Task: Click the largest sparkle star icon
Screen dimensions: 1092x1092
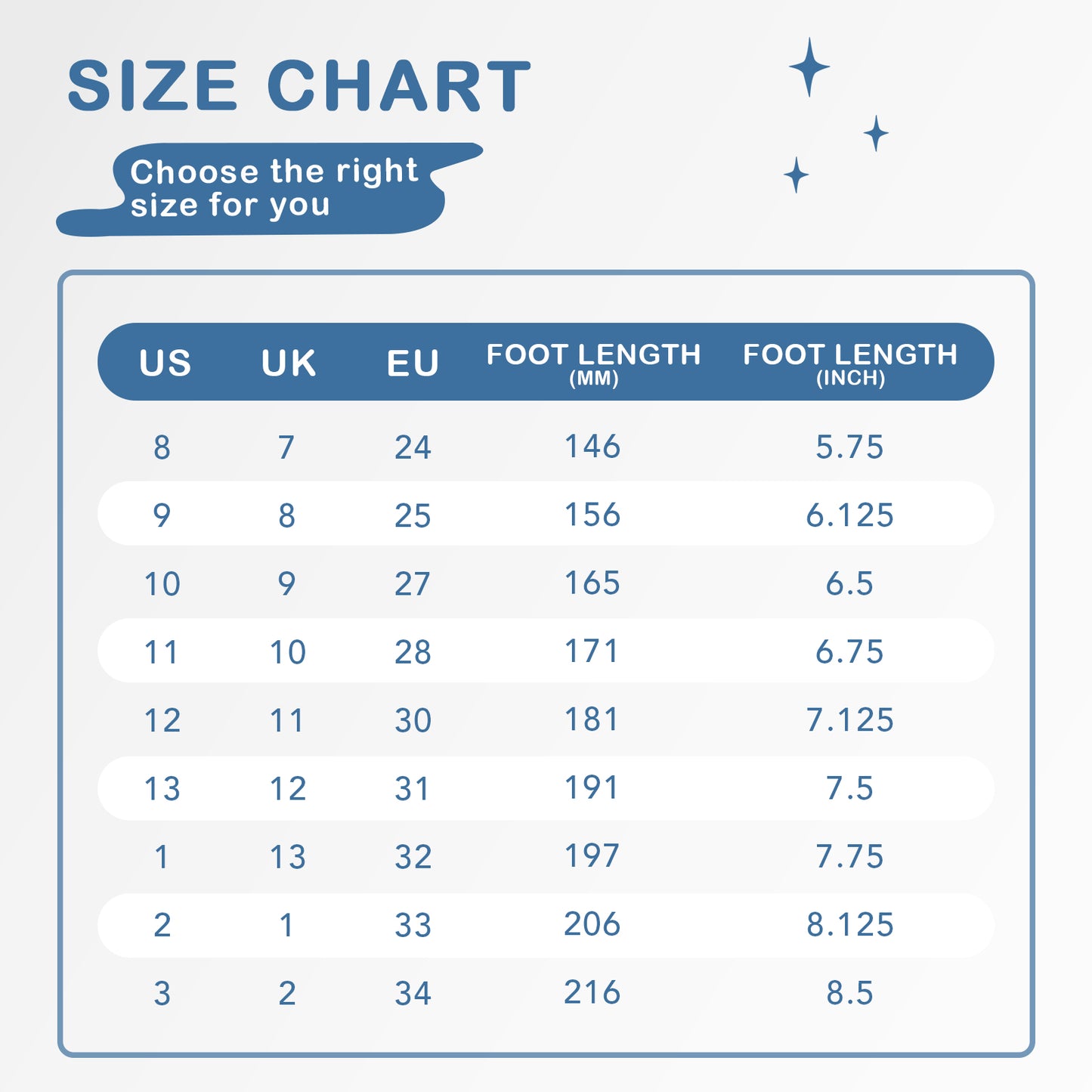Action: [809, 67]
